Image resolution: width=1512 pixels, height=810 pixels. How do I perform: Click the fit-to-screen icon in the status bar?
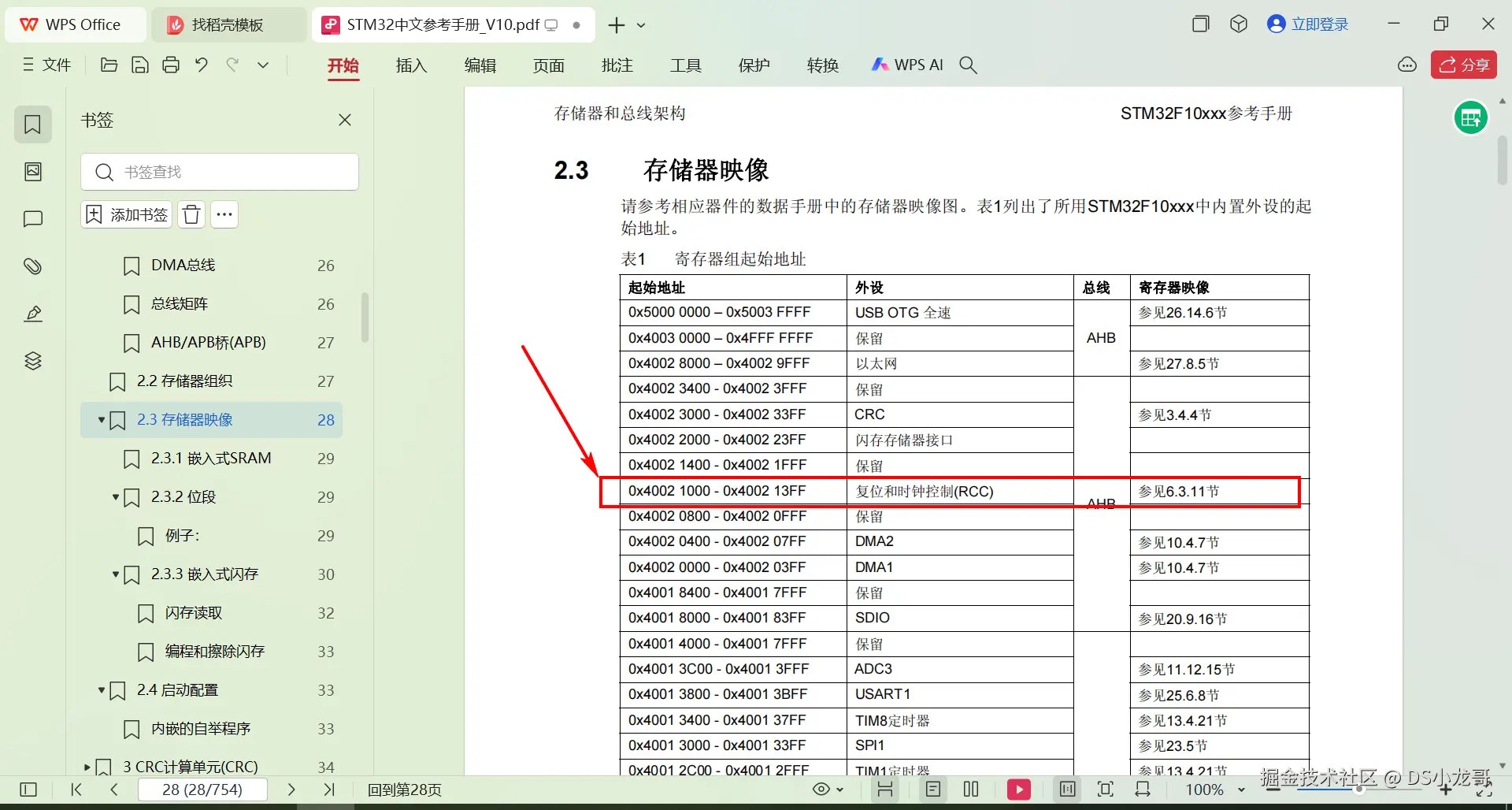tap(1106, 790)
